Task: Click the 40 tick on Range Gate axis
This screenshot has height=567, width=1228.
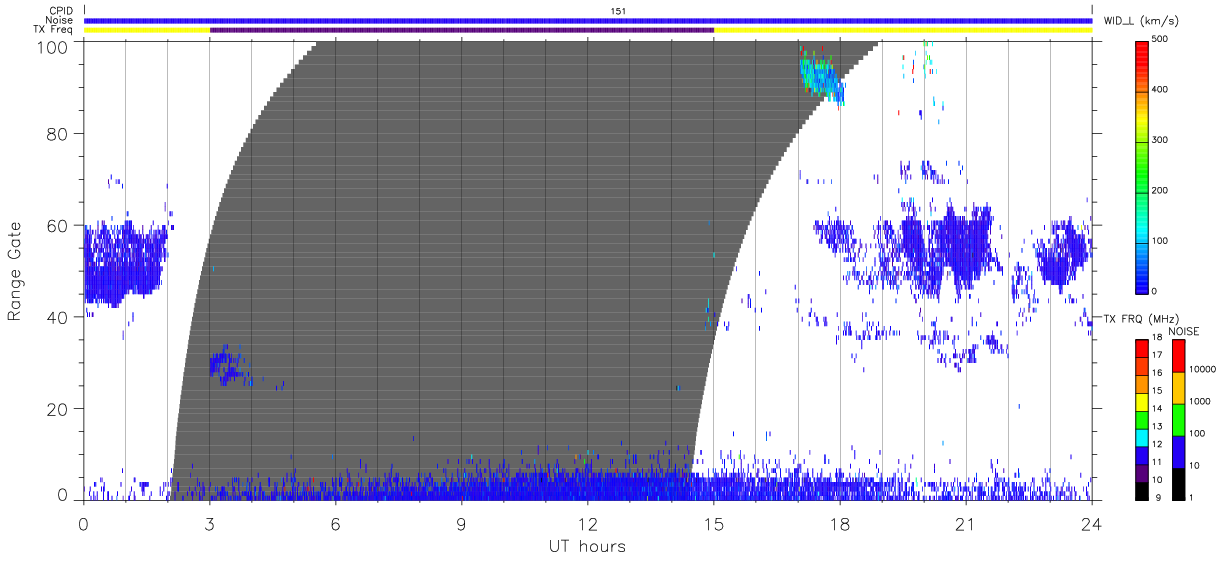Action: (x=57, y=318)
